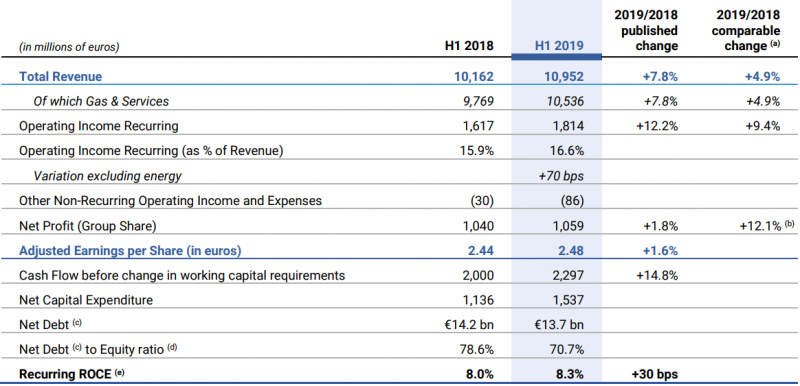Click the Net Profit (Group Share) label
Viewport: 800px width, 386px height.
(87, 226)
